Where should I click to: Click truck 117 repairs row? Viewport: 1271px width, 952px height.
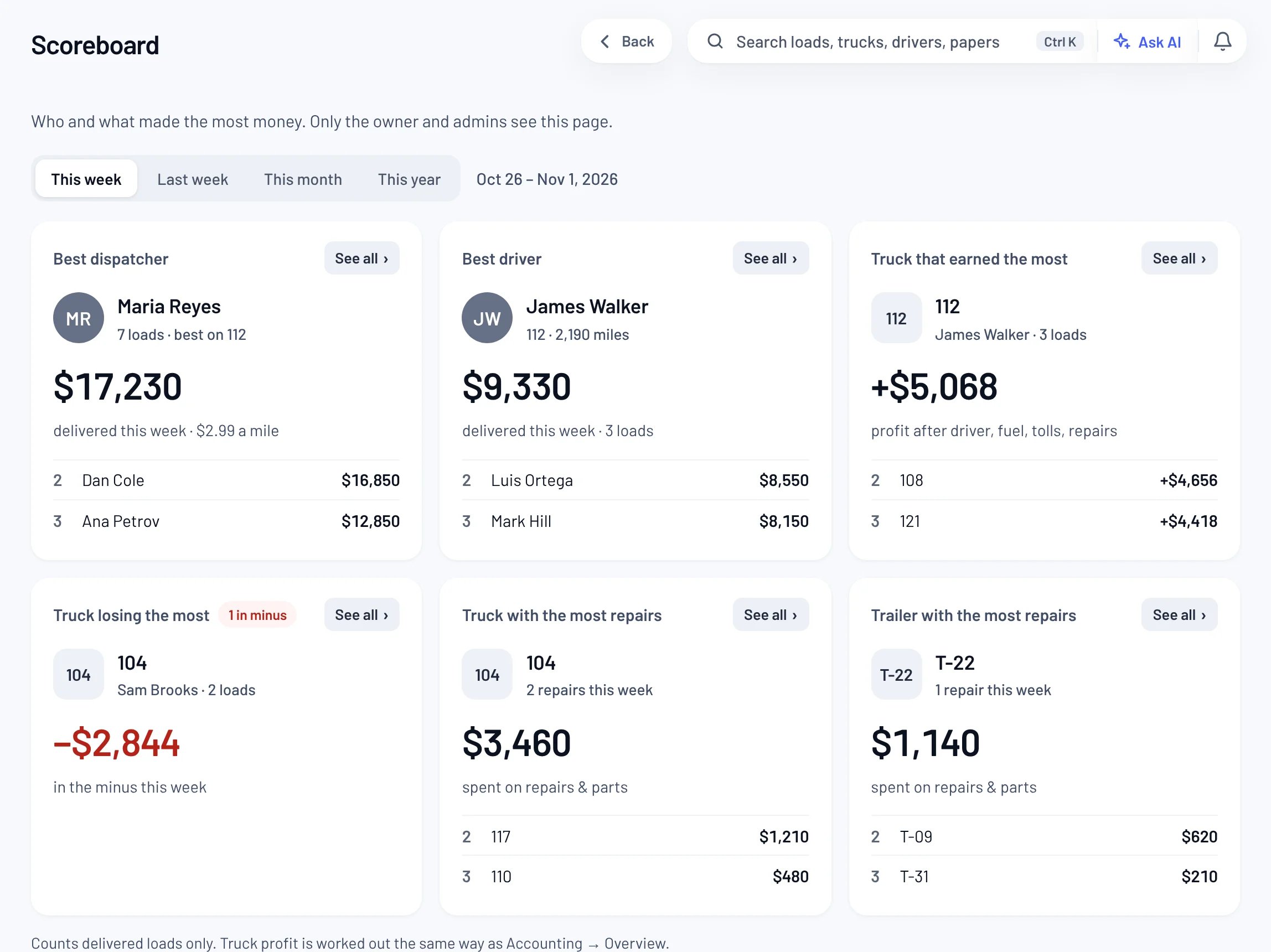[x=635, y=836]
